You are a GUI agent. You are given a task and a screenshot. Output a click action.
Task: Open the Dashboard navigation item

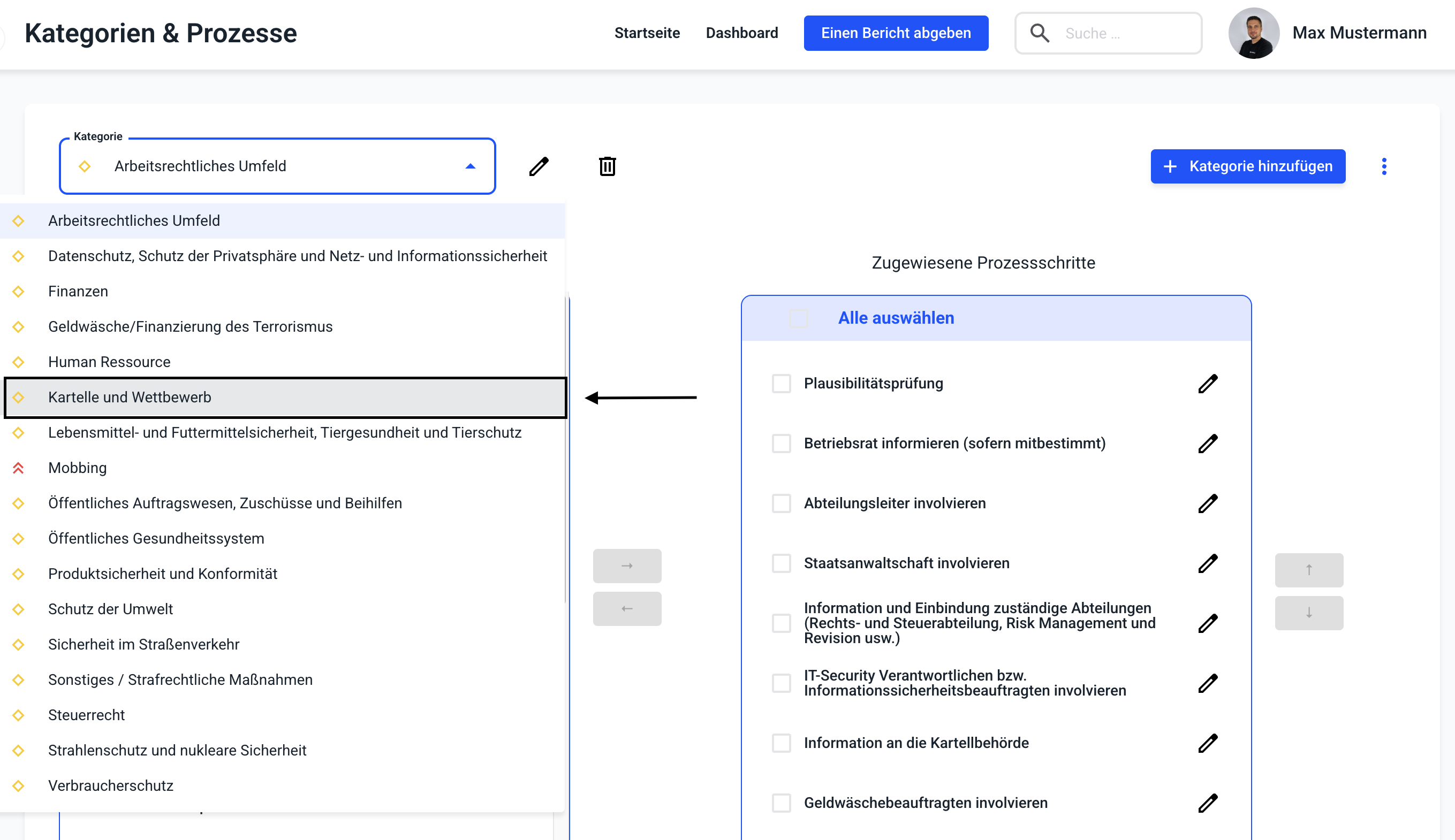point(741,33)
